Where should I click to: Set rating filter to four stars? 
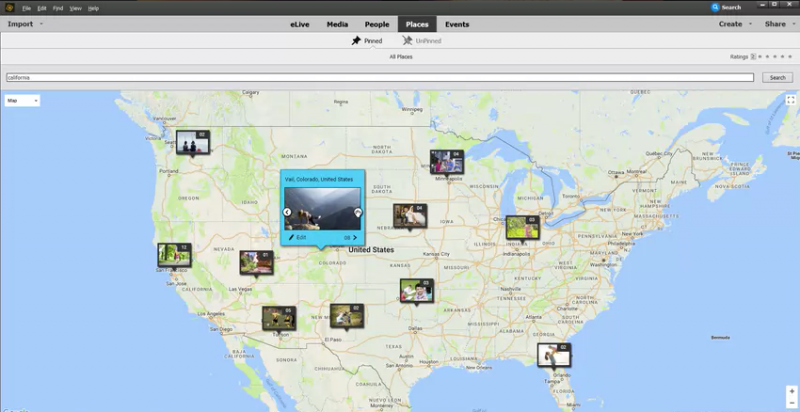coord(783,57)
